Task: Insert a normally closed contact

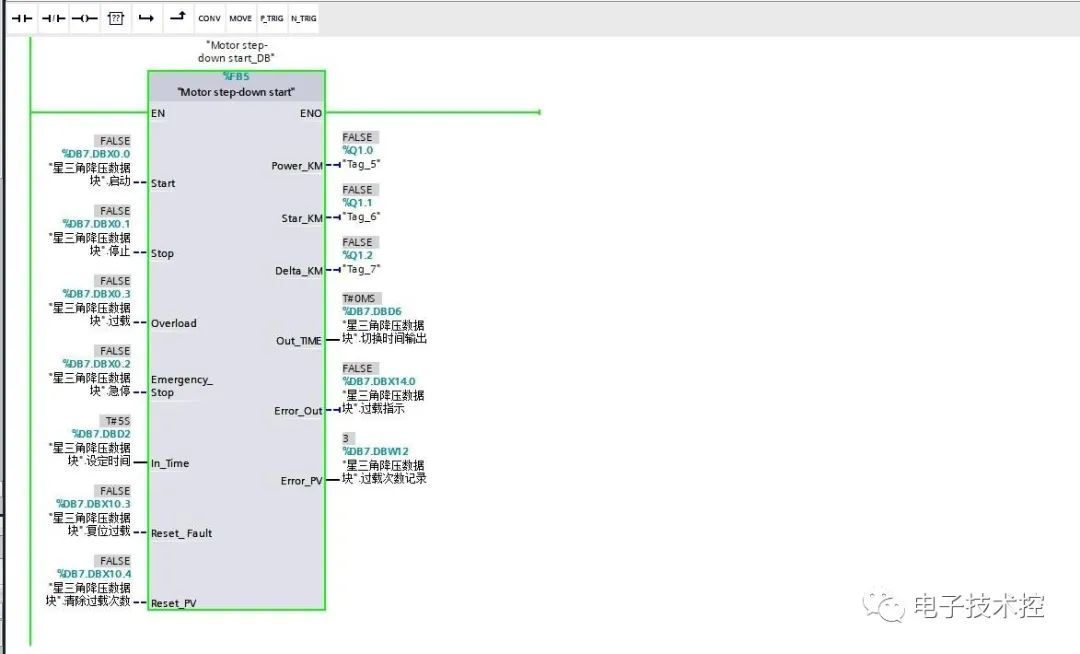Action: tap(53, 19)
